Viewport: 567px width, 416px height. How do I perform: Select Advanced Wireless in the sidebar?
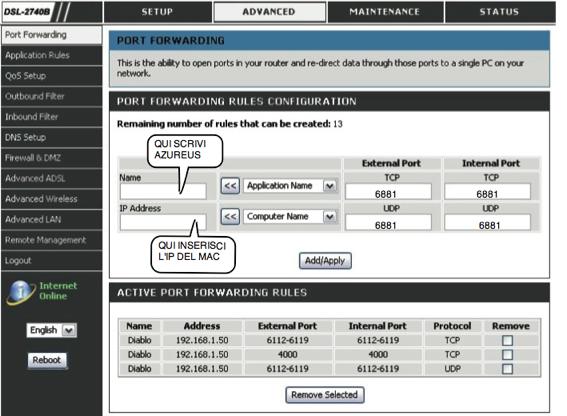tap(52, 199)
